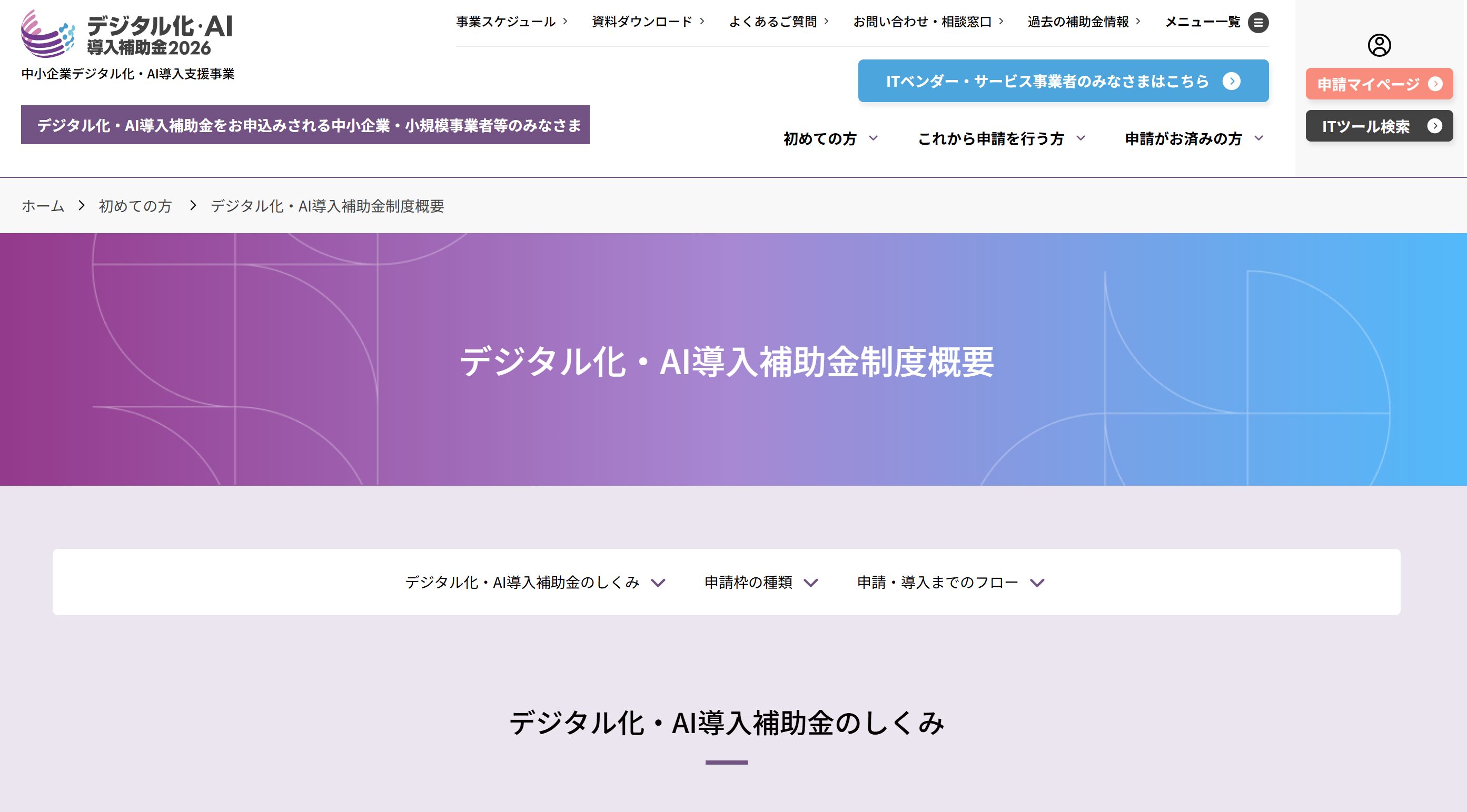The image size is (1467, 812).
Task: Open the メニュー一覧 hamburger icon
Action: pyautogui.click(x=1258, y=22)
